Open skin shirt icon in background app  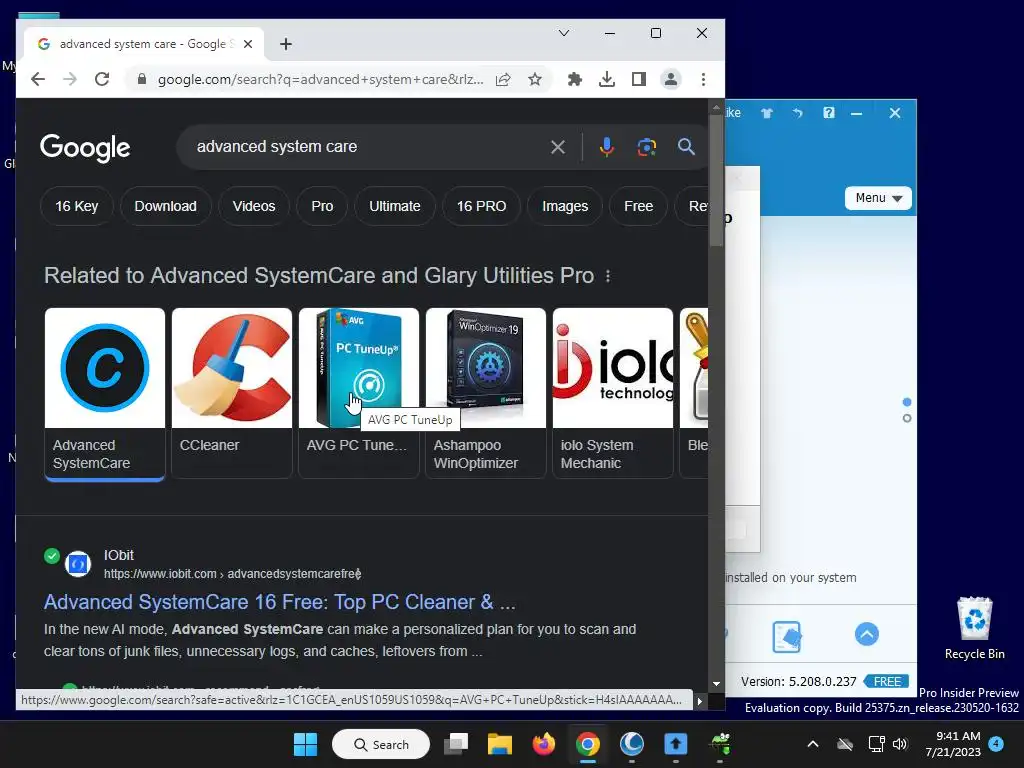(x=767, y=113)
